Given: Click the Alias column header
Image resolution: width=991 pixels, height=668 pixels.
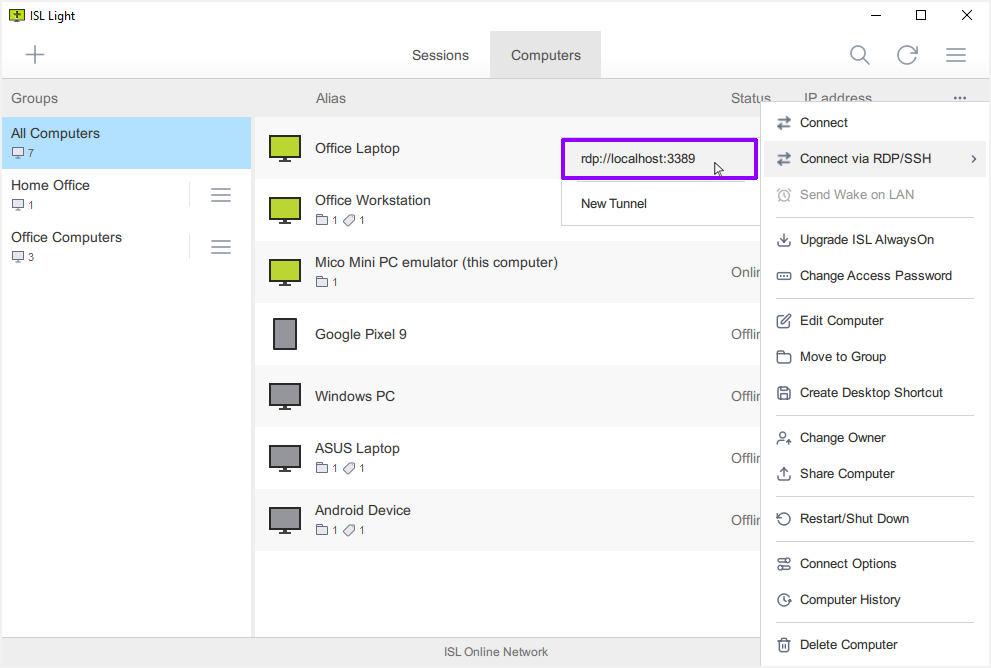Looking at the screenshot, I should point(331,98).
